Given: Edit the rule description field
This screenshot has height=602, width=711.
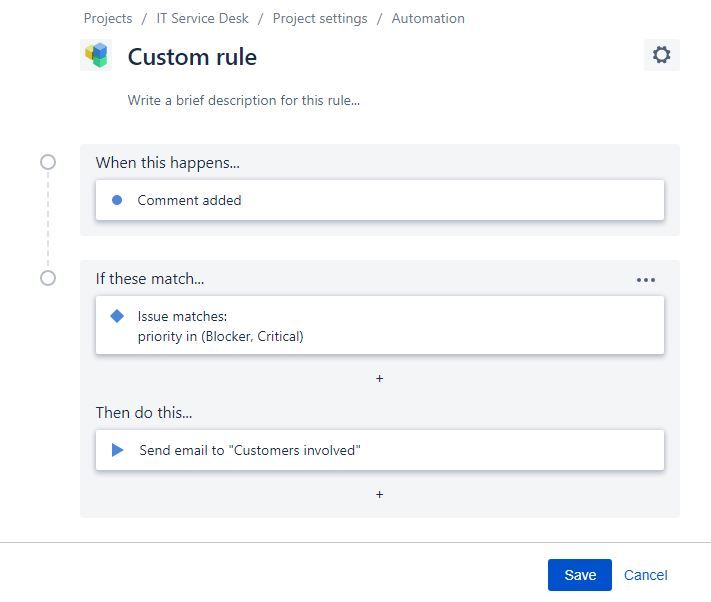Looking at the screenshot, I should [x=244, y=100].
